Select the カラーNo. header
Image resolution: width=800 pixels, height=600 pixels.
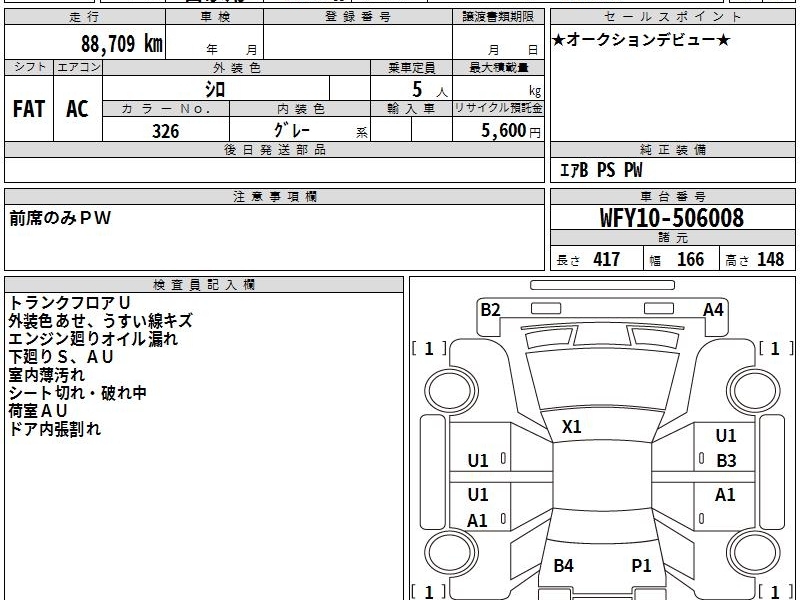coord(166,109)
